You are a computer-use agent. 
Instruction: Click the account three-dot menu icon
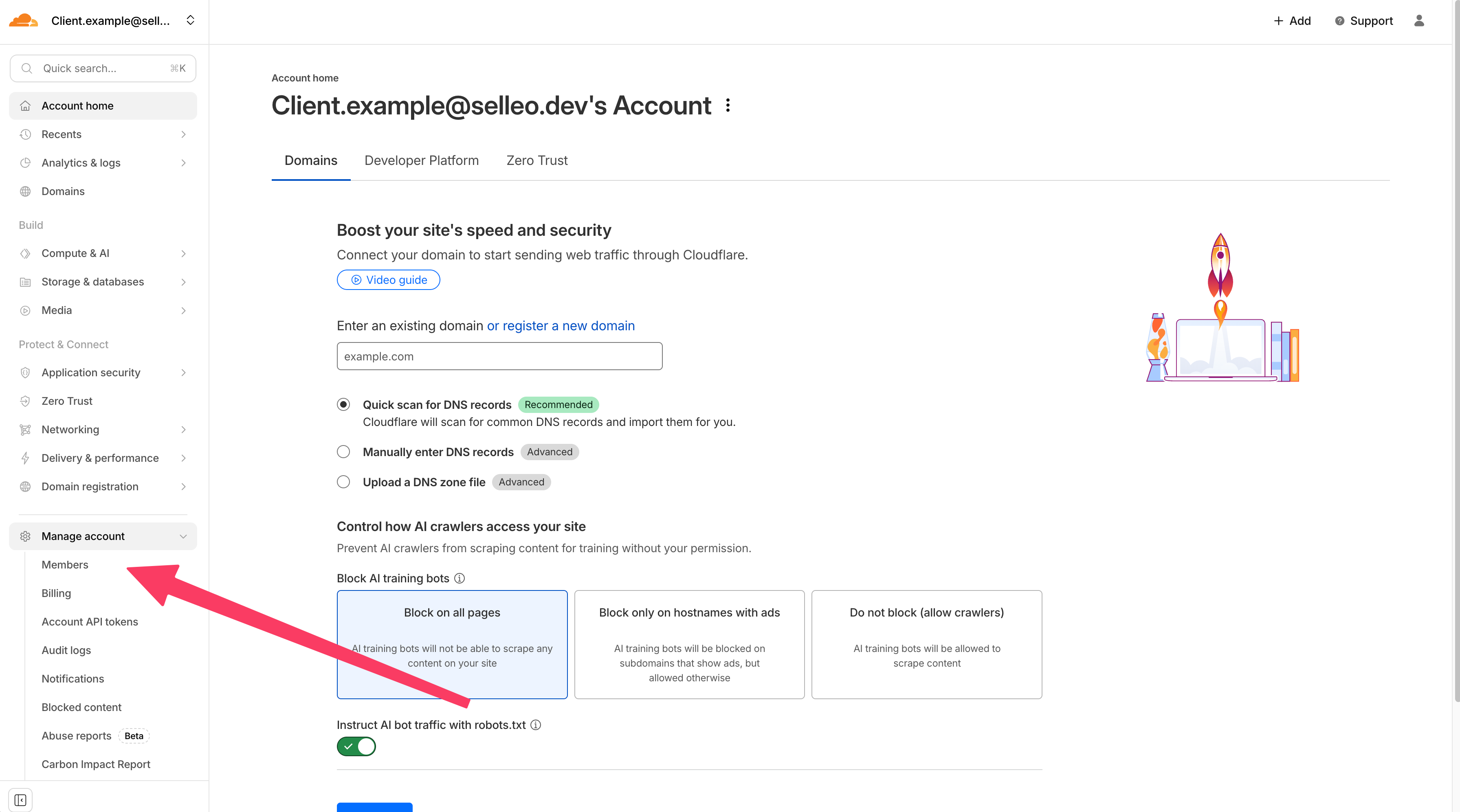[728, 105]
